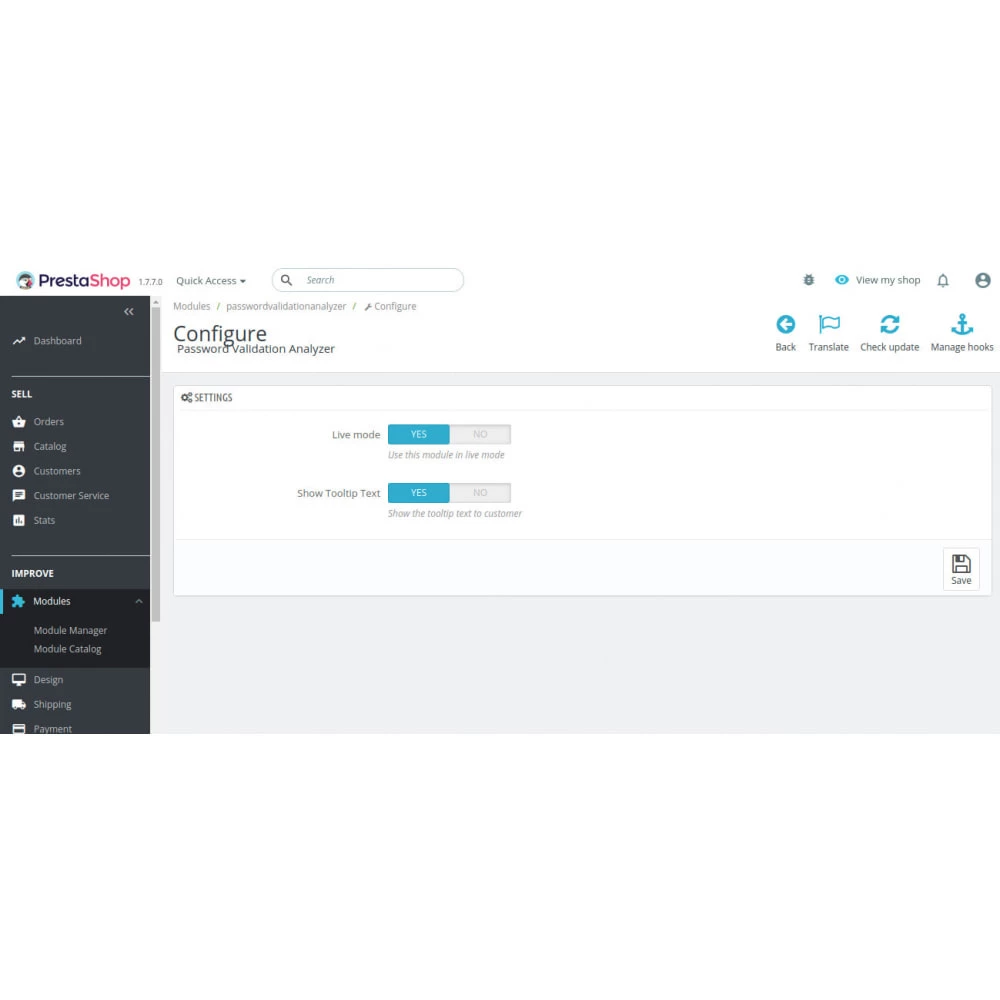Click the PrestaShop logo
Image resolution: width=1000 pixels, height=1000 pixels.
(x=73, y=281)
